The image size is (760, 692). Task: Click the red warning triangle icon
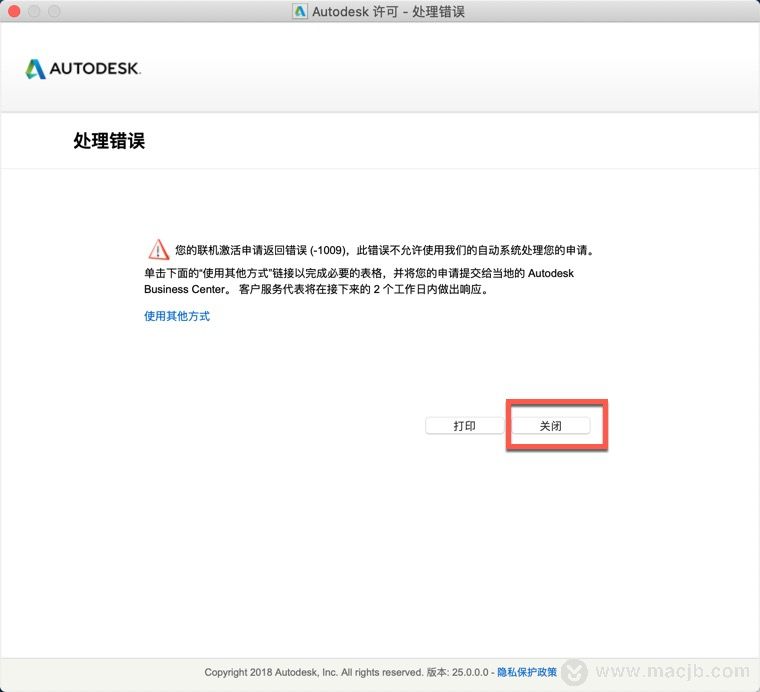pos(158,250)
